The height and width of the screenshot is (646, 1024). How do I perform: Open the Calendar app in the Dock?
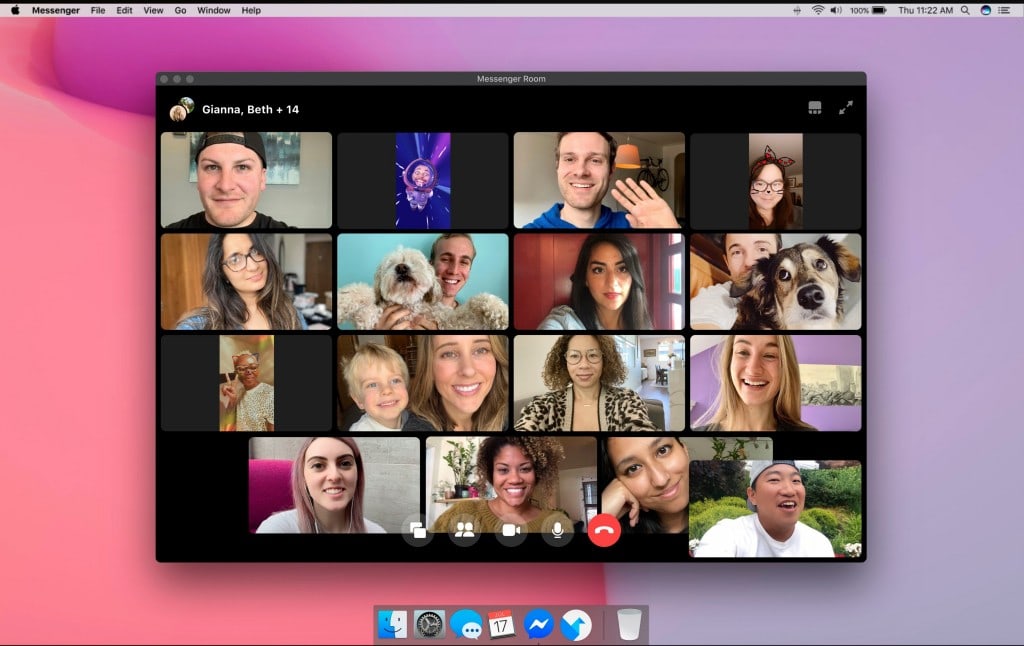501,624
